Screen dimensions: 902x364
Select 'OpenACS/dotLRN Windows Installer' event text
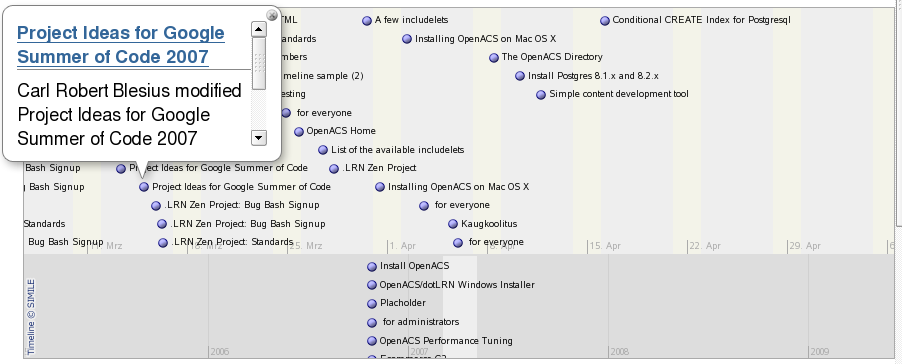457,285
